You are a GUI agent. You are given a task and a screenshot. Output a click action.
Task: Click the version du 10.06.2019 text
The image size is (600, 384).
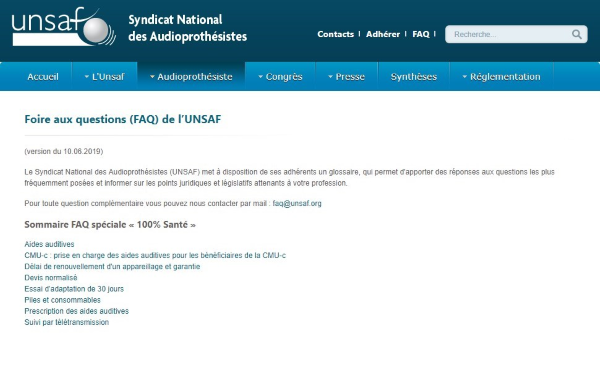64,151
